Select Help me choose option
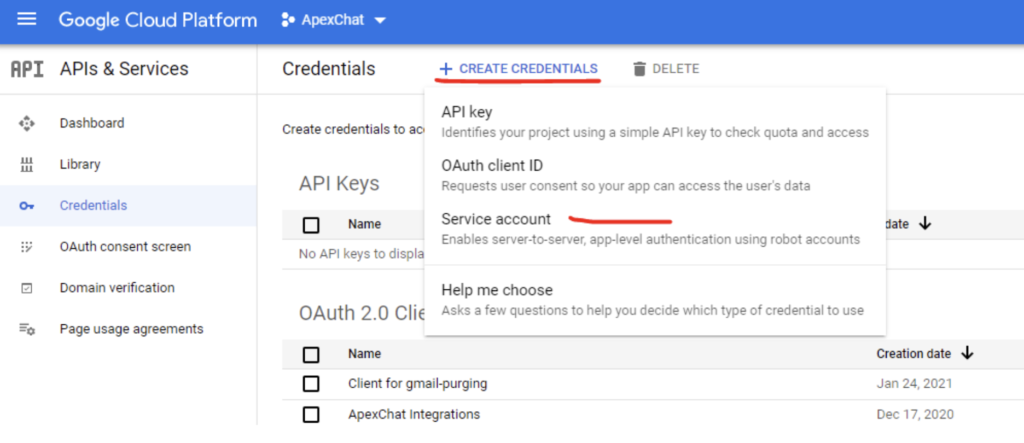Viewport: 1024px width, 443px height. 654,300
